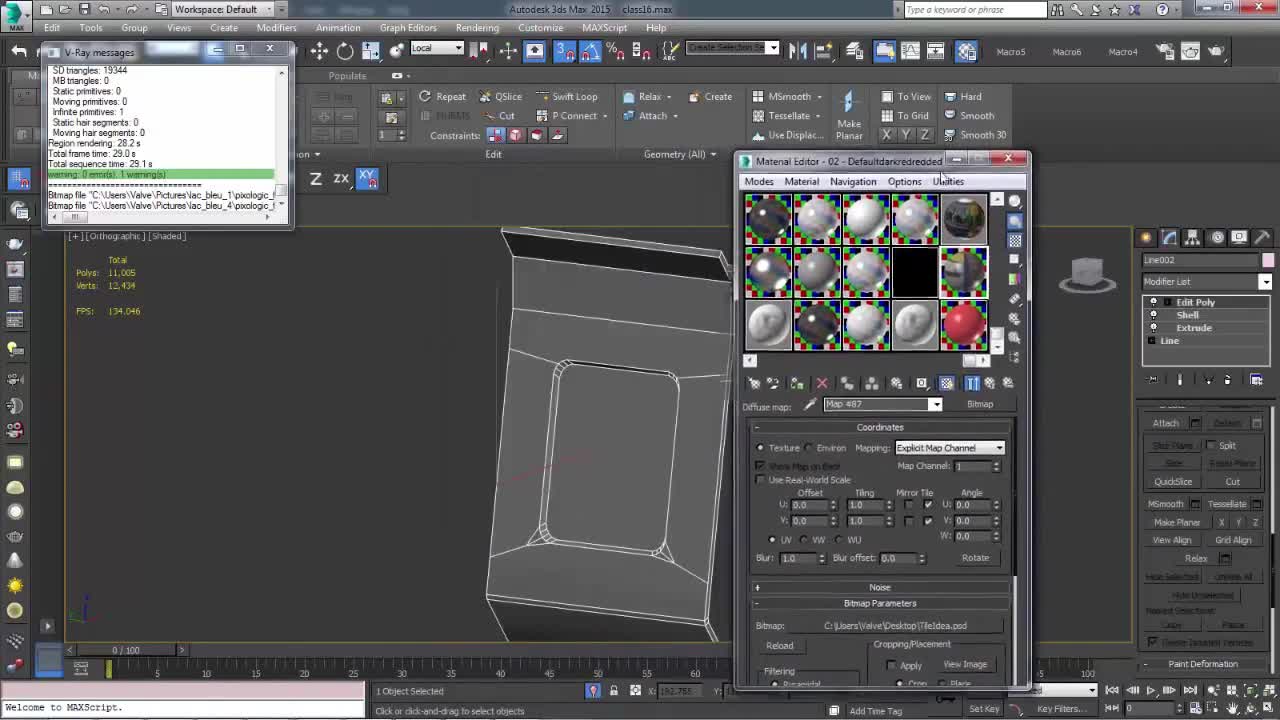Click the Mirror tool icon
The height and width of the screenshot is (720, 1280).
pos(798,51)
